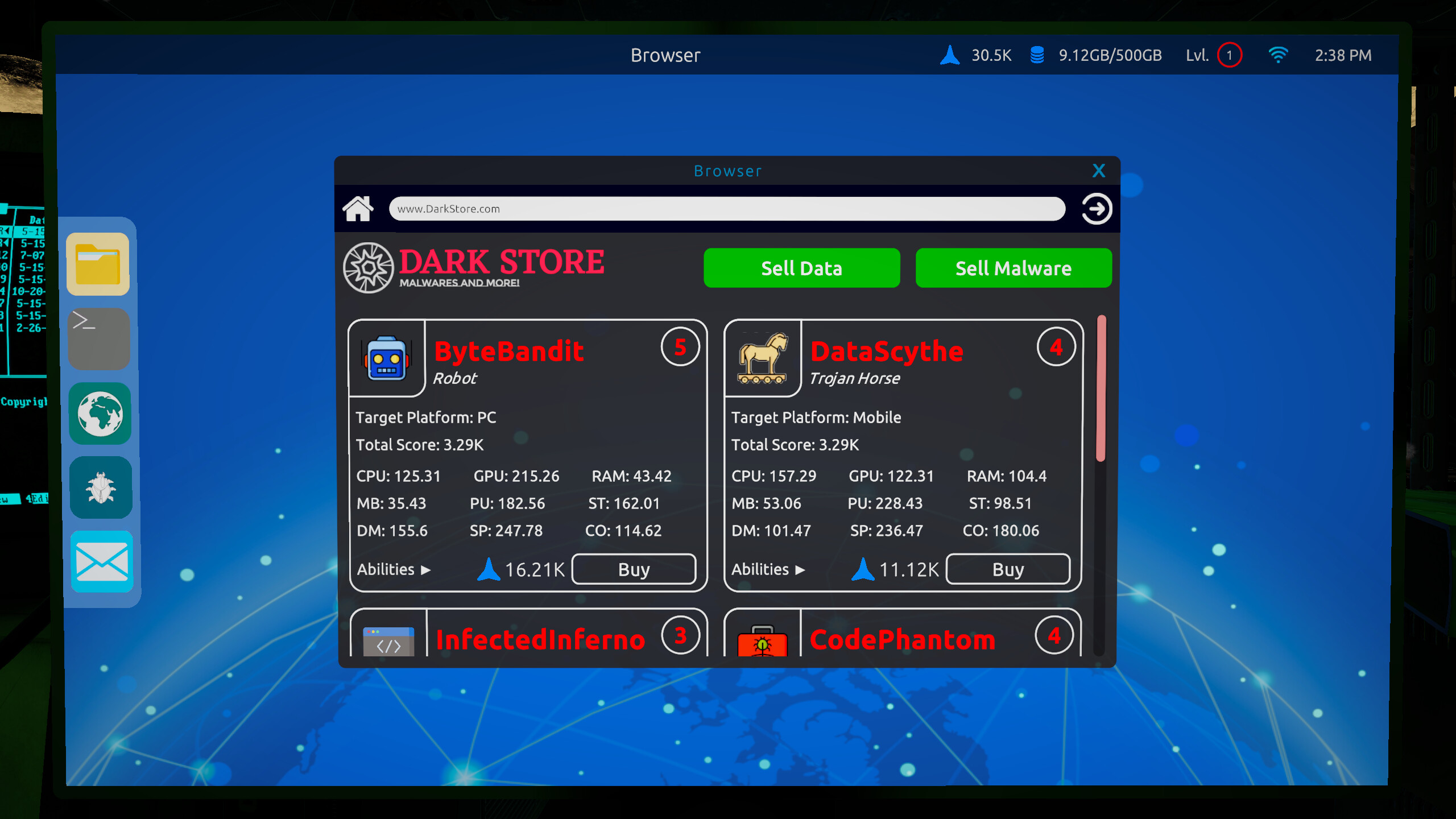1456x819 pixels.
Task: Launch the terminal app in the sidebar
Action: point(99,338)
